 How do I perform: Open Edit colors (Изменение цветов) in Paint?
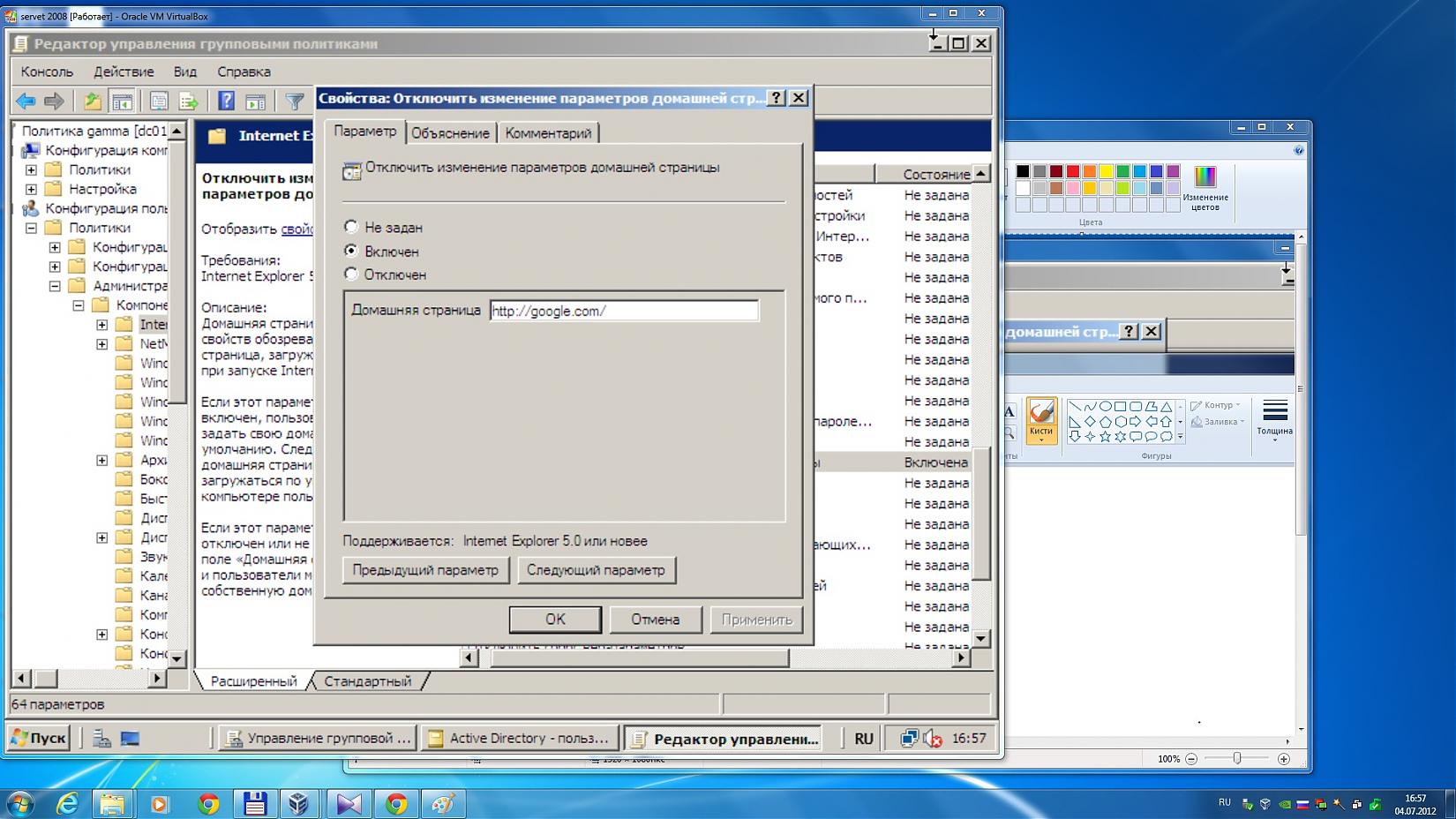click(1205, 186)
